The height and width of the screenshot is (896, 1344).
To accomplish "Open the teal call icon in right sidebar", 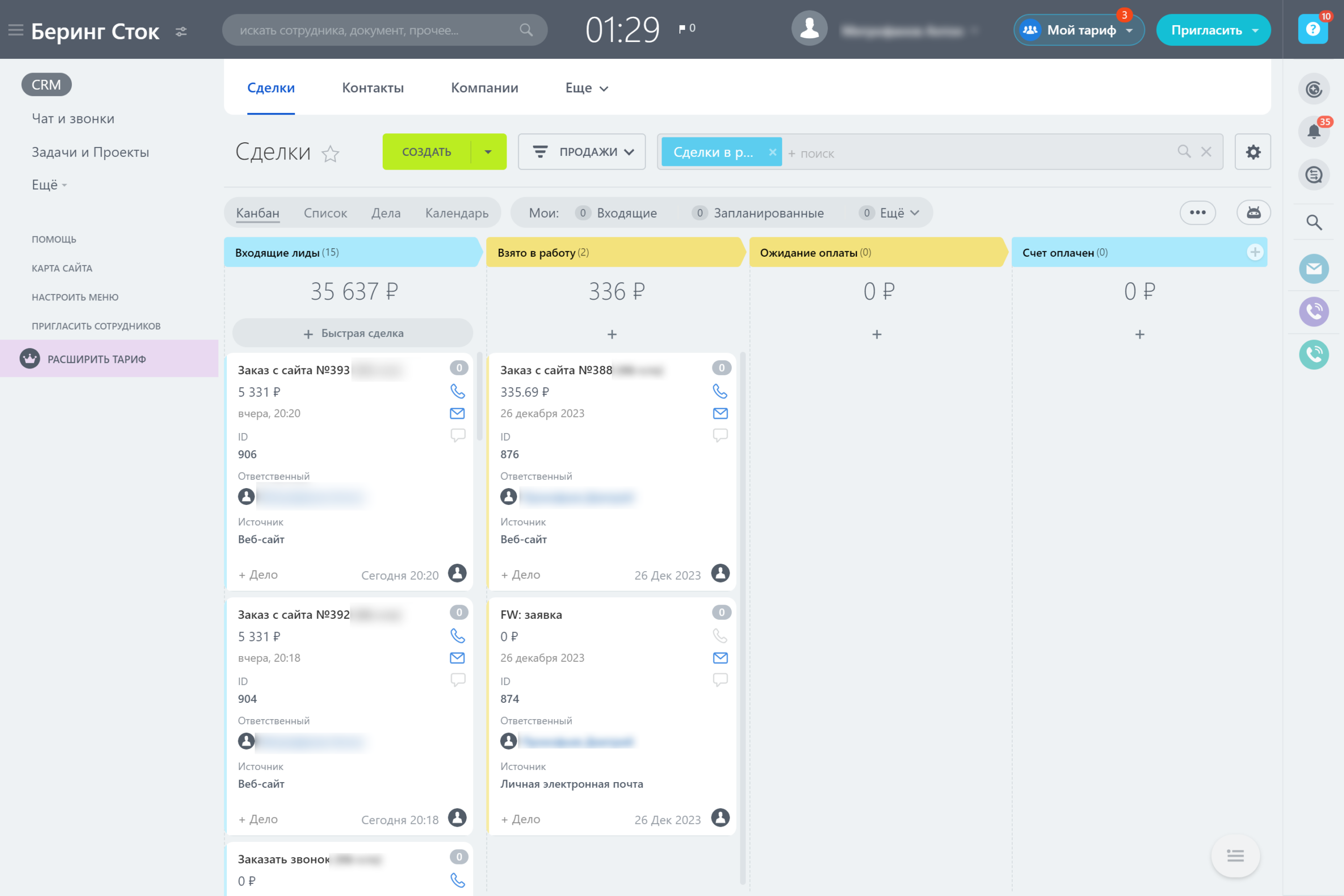I will click(x=1314, y=354).
